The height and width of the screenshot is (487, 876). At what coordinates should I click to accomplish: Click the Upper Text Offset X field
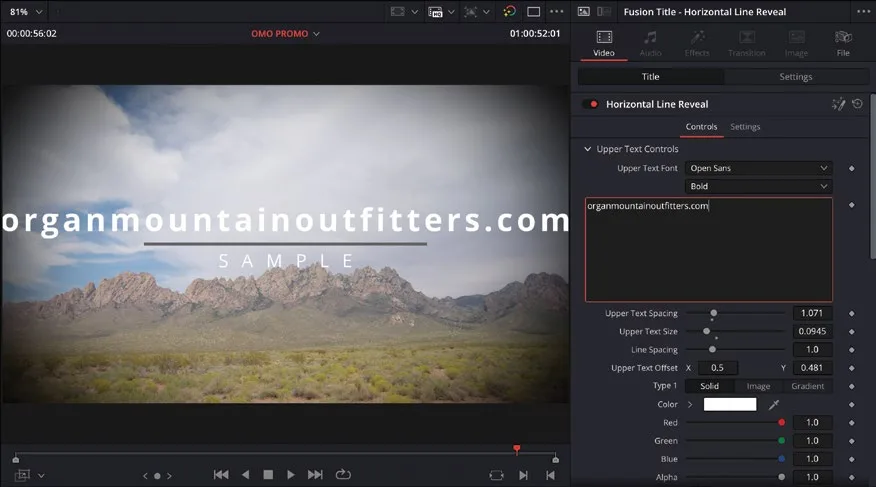click(717, 368)
